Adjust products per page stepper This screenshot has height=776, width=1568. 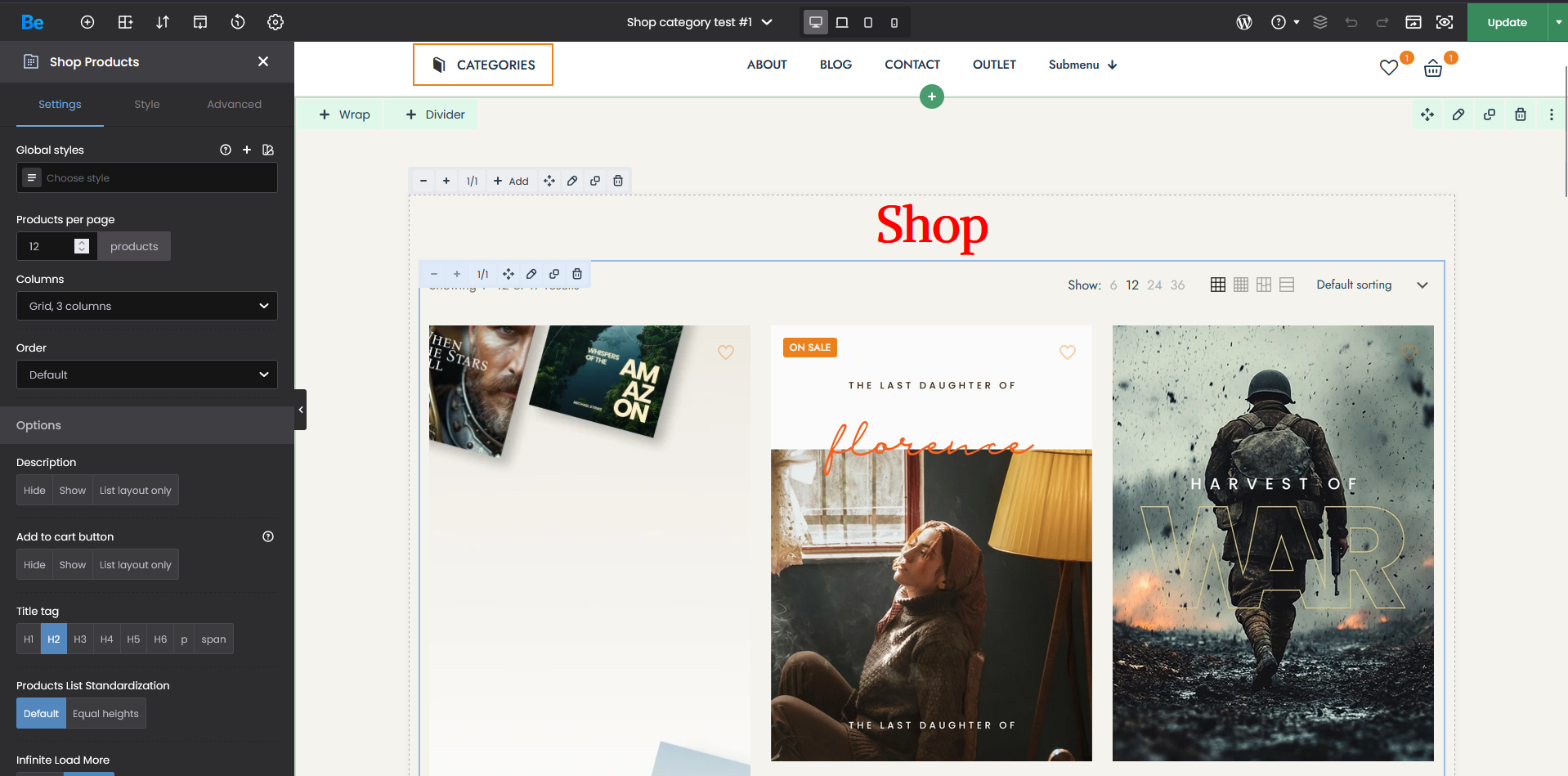82,246
